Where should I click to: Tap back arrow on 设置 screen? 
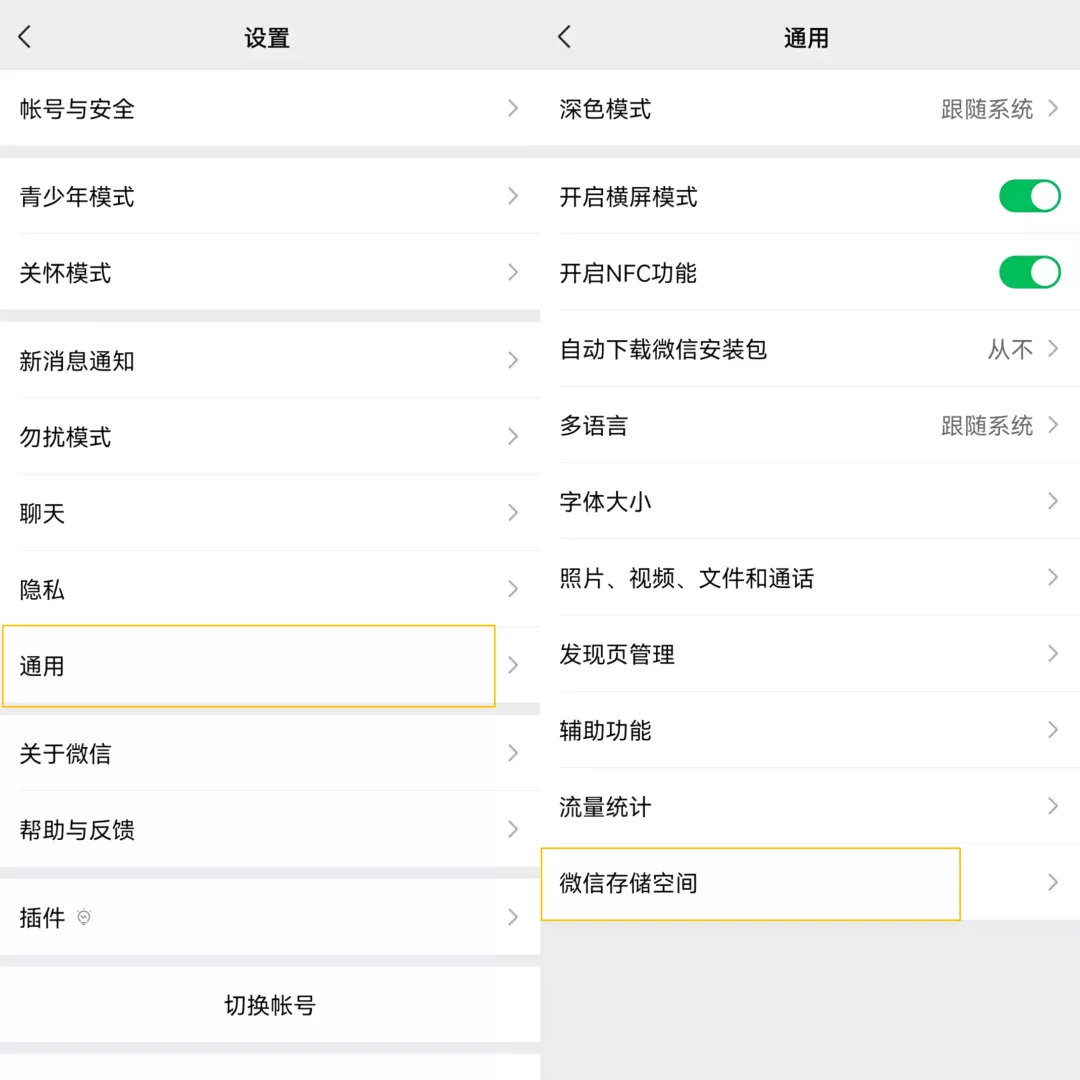pos(25,38)
